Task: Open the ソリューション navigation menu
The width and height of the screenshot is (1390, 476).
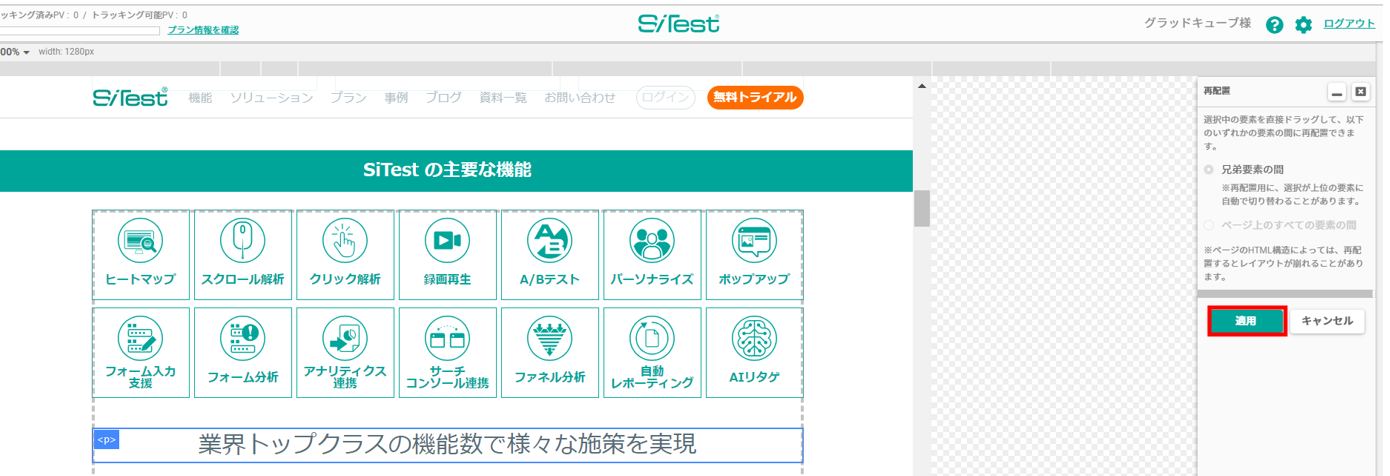Action: point(271,98)
